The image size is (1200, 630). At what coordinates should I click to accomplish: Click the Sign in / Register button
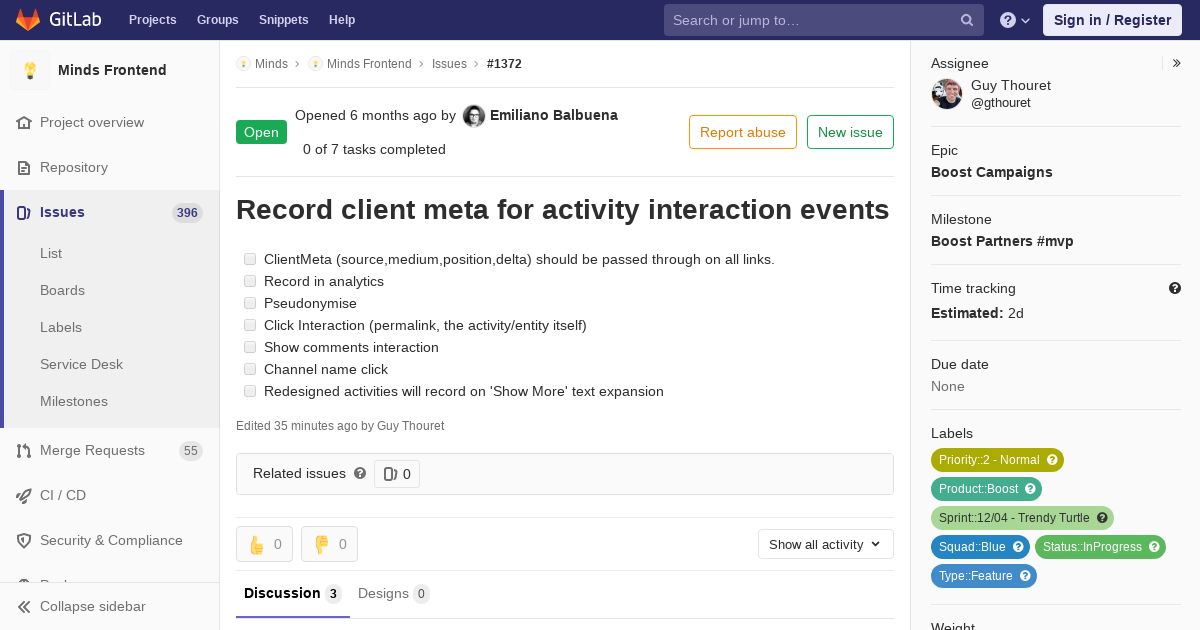[1112, 20]
